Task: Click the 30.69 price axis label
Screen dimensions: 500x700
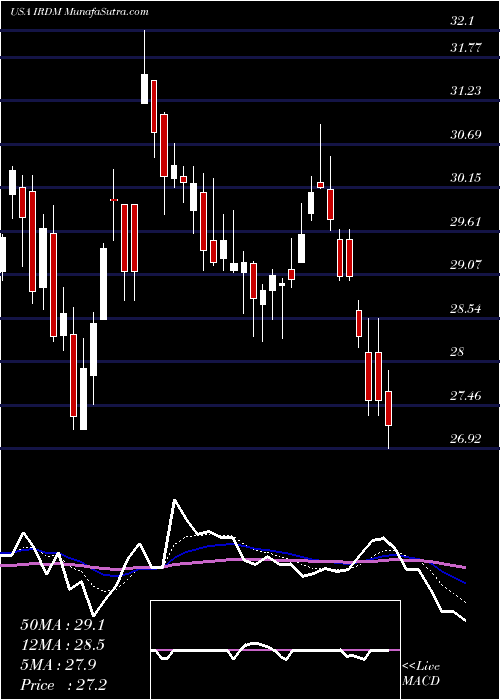Action: tap(466, 134)
